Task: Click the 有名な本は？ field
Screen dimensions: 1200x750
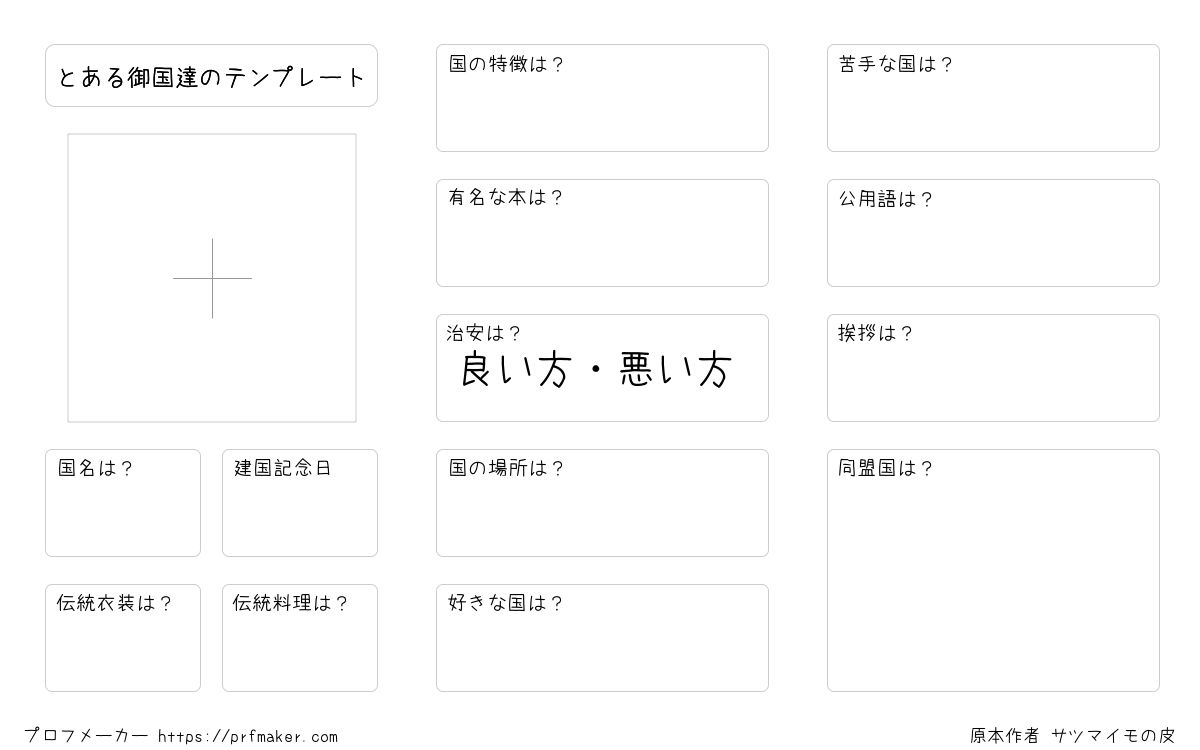Action: tap(602, 233)
